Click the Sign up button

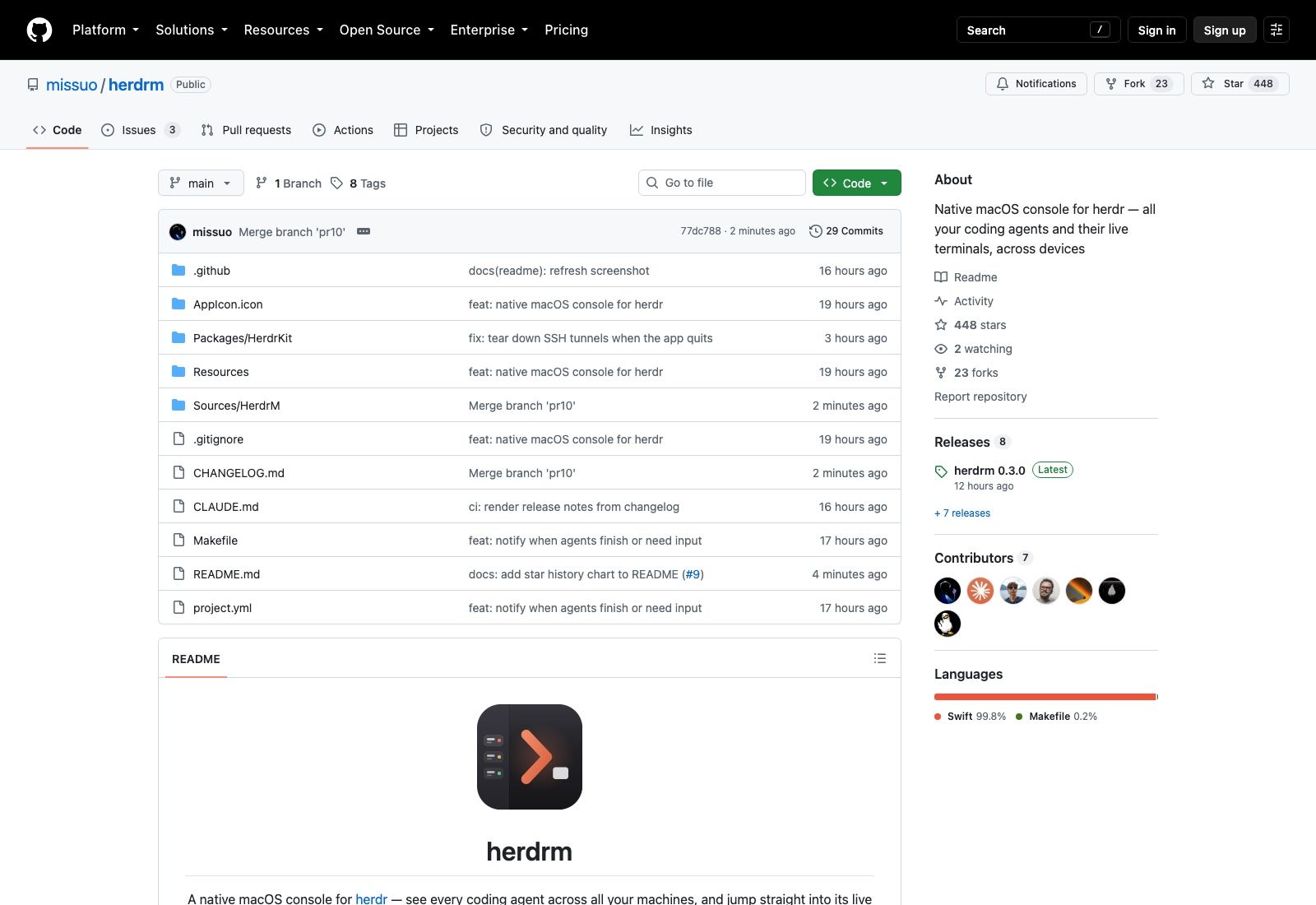(1225, 30)
